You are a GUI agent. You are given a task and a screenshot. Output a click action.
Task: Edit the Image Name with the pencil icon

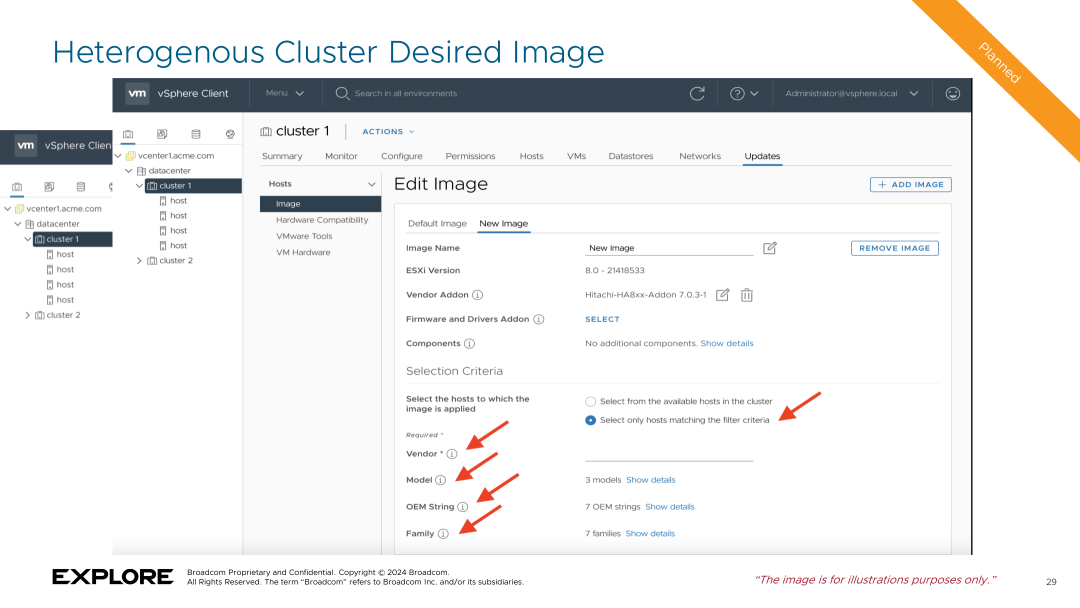[769, 248]
